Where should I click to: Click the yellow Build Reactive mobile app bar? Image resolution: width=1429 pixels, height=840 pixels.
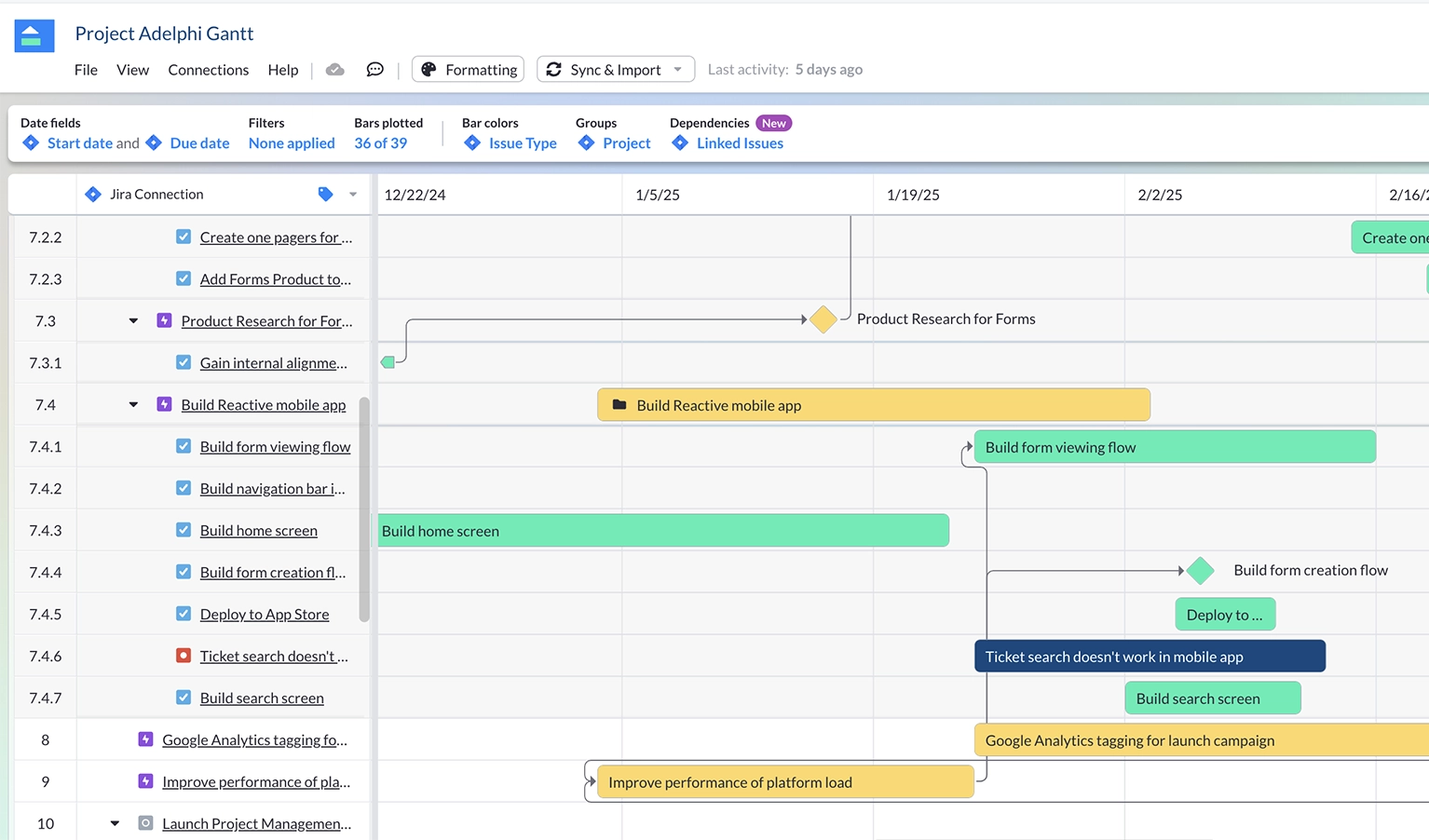coord(874,405)
